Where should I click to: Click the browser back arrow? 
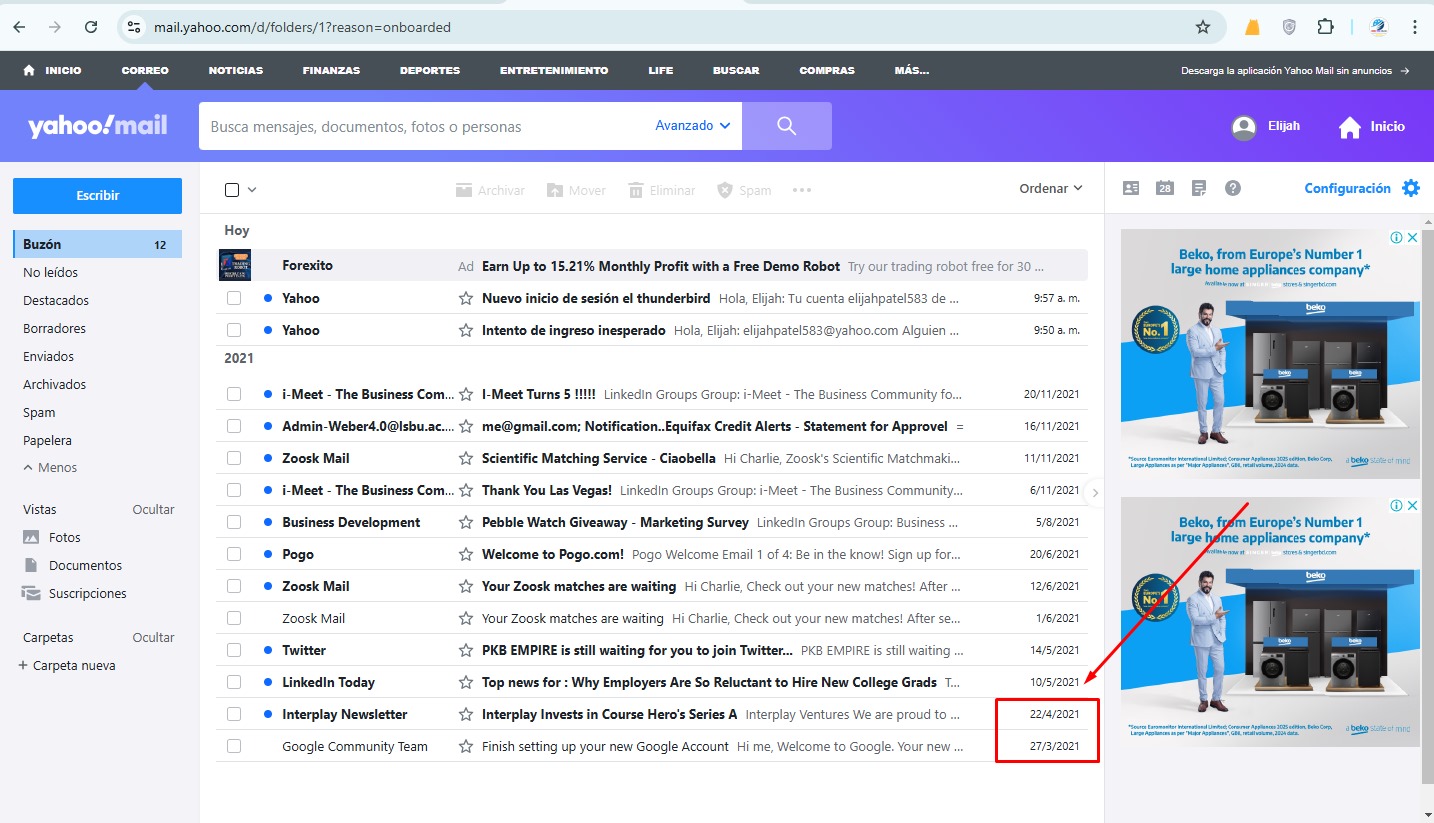19,27
